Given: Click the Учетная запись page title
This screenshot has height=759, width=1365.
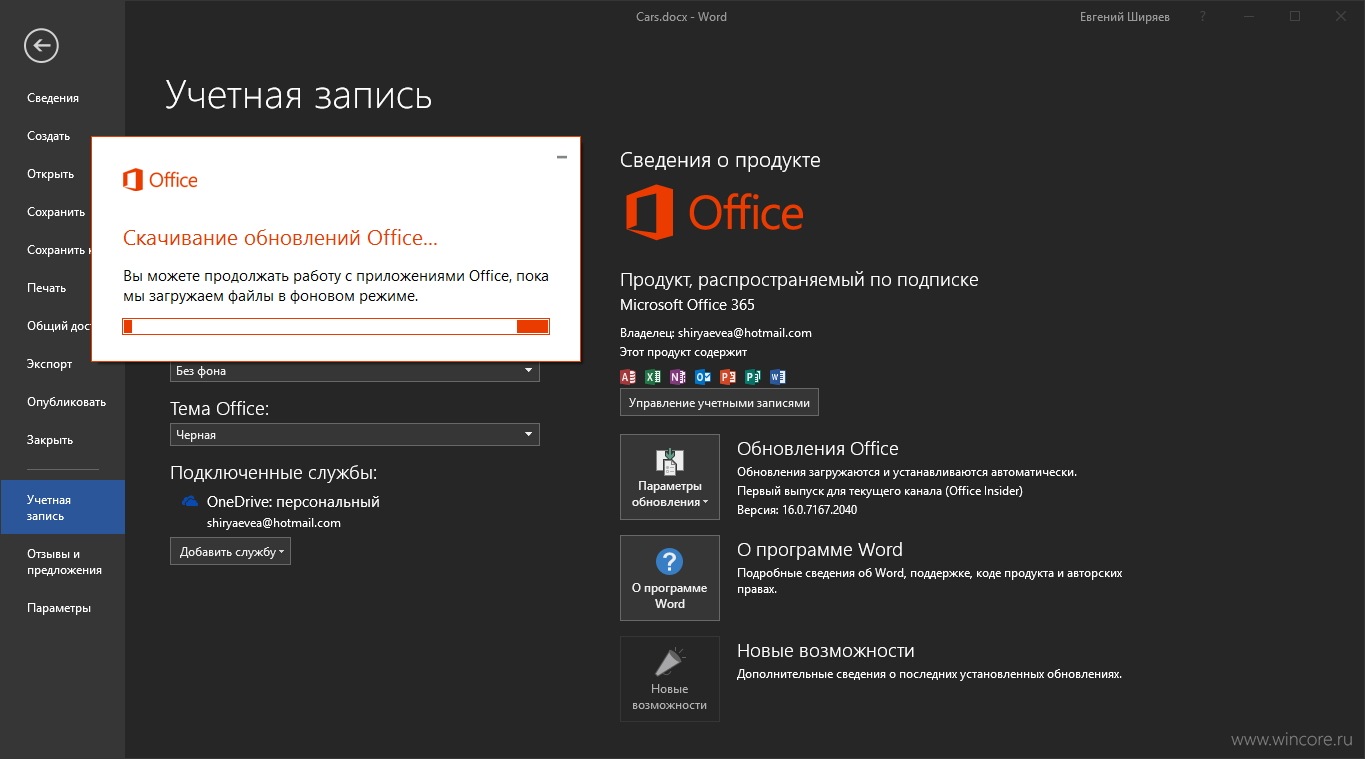Looking at the screenshot, I should (x=299, y=95).
